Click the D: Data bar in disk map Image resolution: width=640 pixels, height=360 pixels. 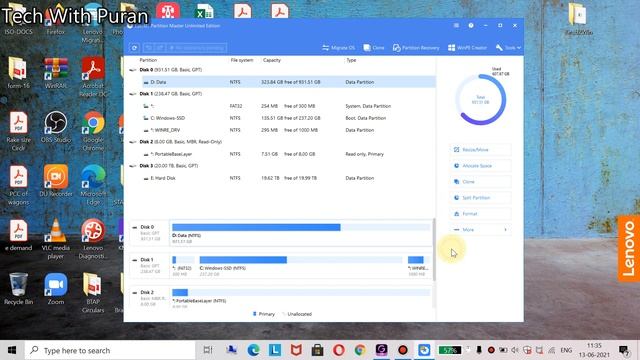pos(301,227)
